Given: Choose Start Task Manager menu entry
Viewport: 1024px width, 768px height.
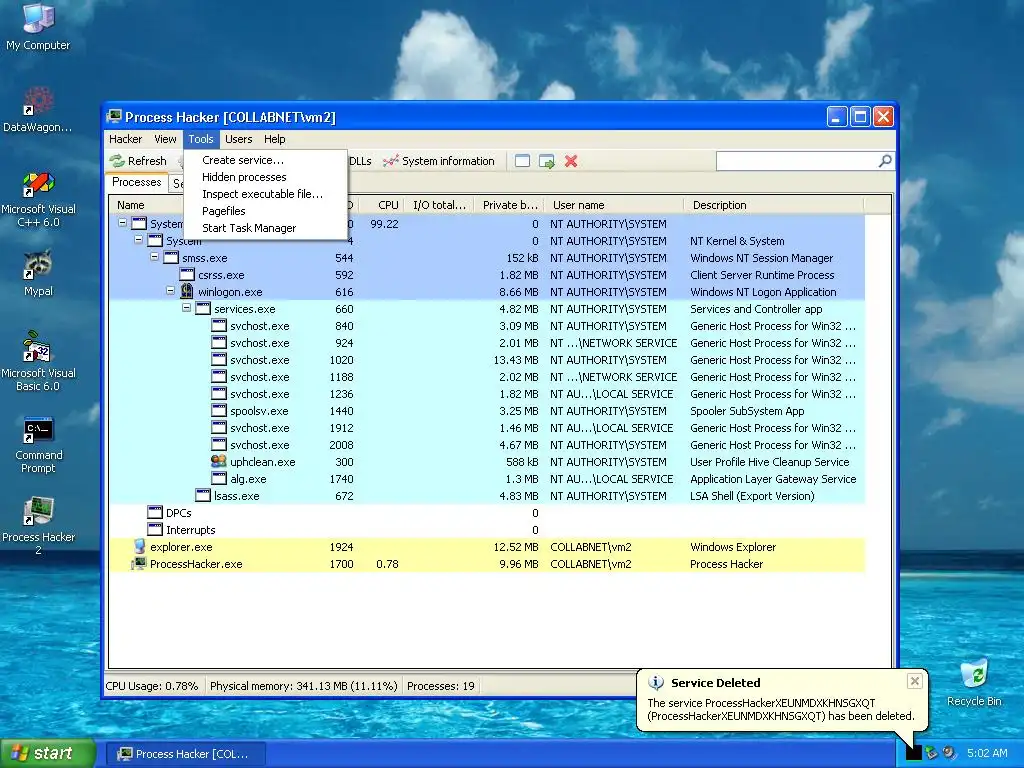Looking at the screenshot, I should [x=265, y=228].
